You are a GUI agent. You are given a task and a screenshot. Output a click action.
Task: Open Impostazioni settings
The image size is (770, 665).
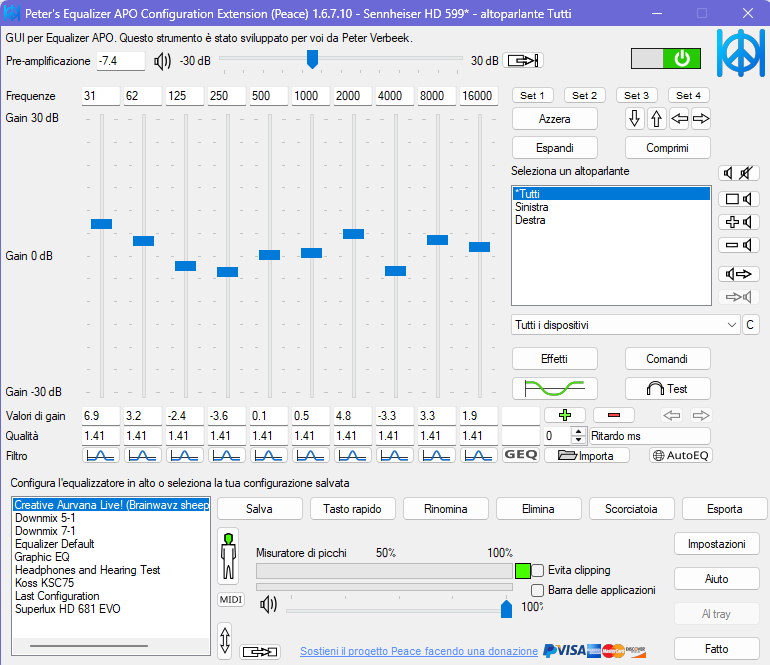[717, 544]
